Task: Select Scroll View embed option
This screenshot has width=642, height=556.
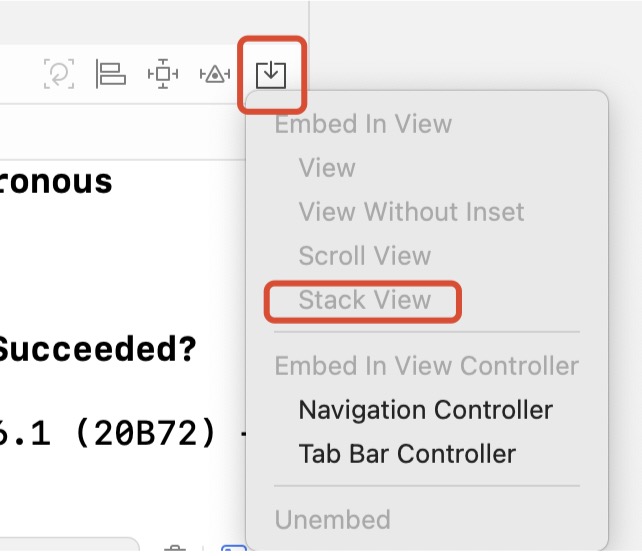Action: 364,256
